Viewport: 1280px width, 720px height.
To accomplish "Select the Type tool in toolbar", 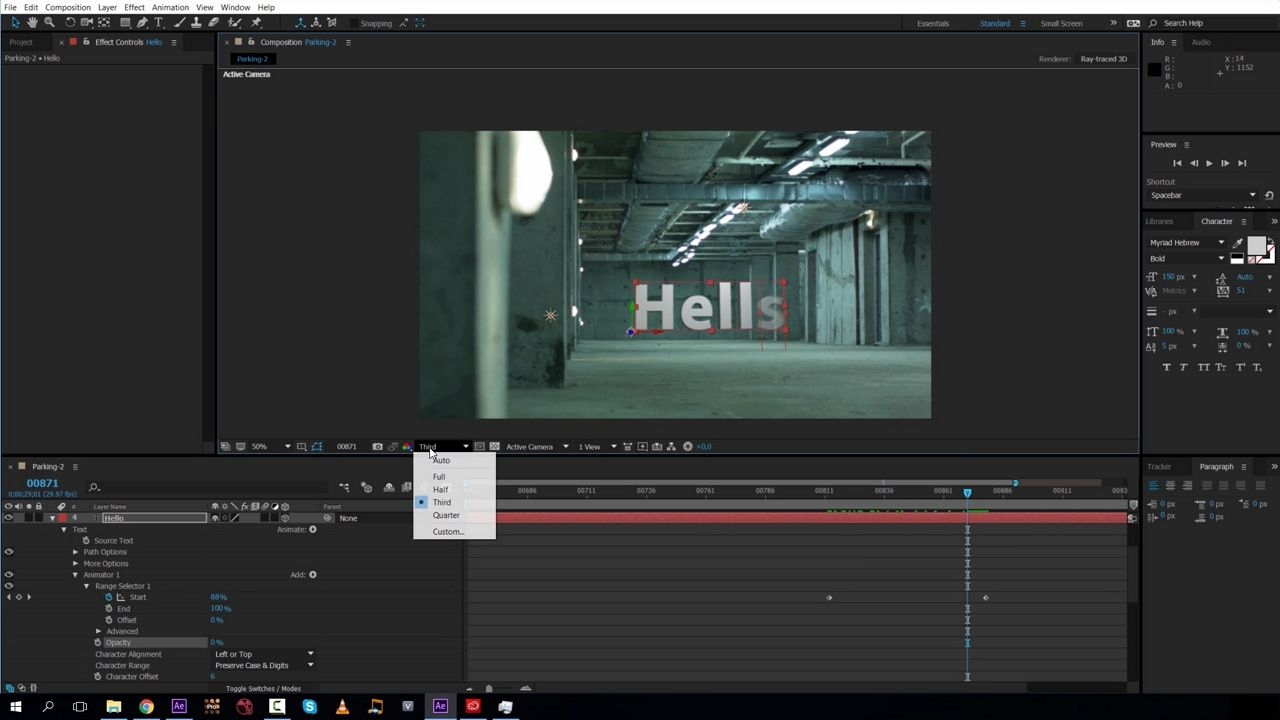I will pos(158,22).
